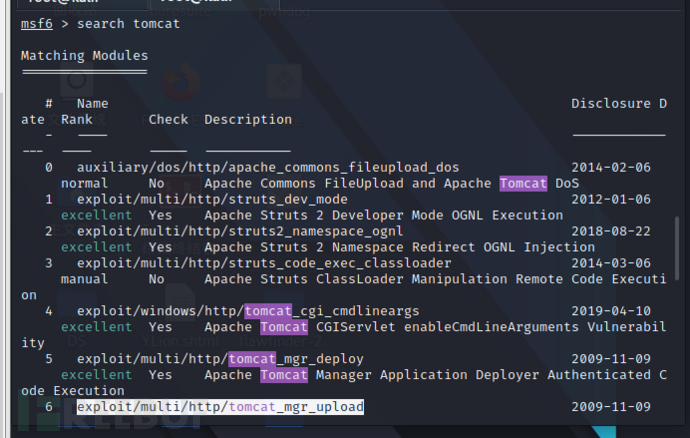Click the date 2019-04-10
This screenshot has height=438, width=690.
click(x=611, y=311)
